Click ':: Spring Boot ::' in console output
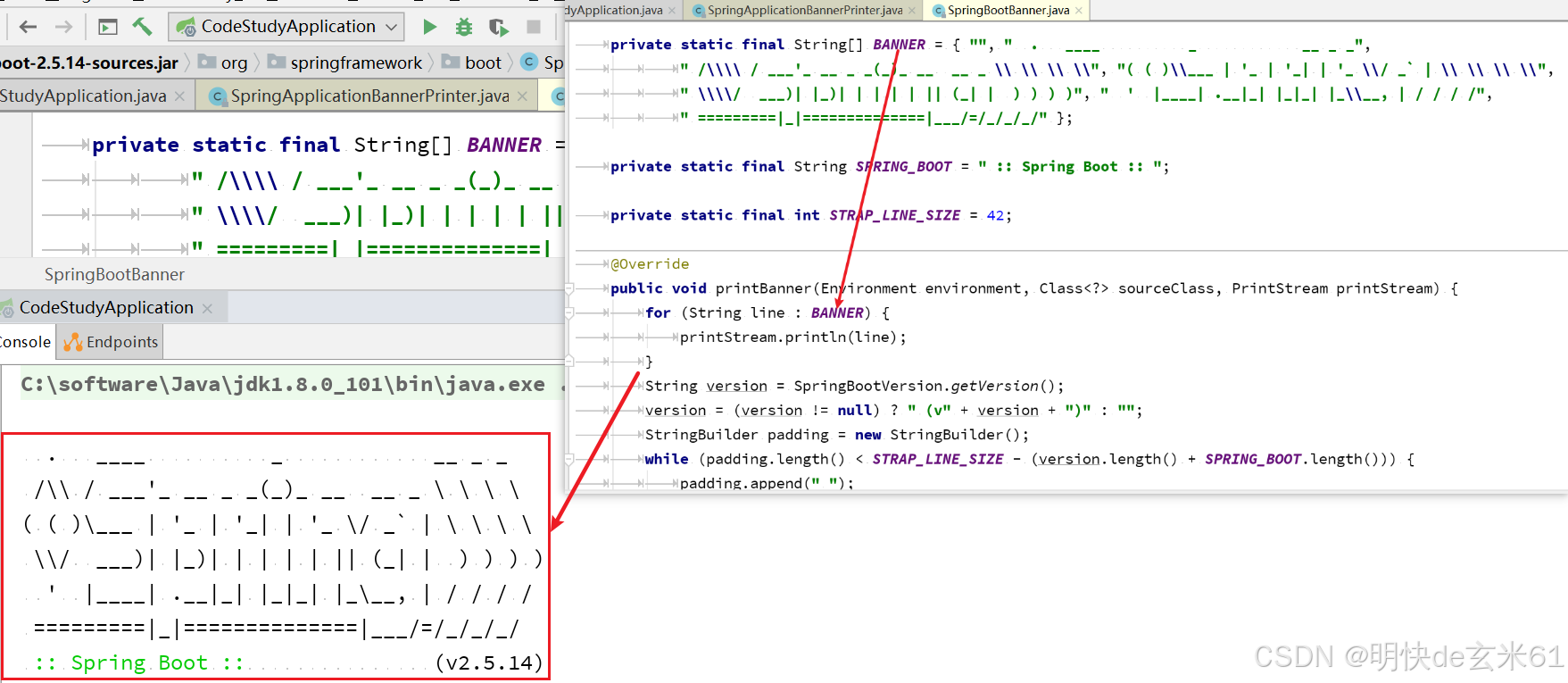Image resolution: width=1568 pixels, height=683 pixels. pos(139,663)
